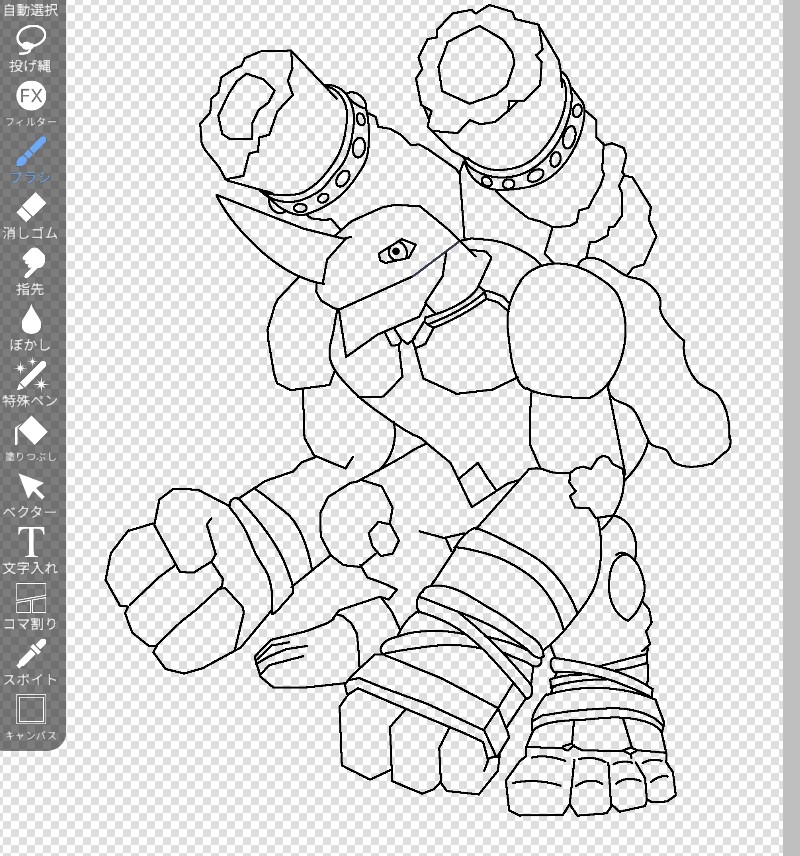This screenshot has width=800, height=856.
Task: Open the FX Filter (フィルター) tool
Action: pos(31,104)
